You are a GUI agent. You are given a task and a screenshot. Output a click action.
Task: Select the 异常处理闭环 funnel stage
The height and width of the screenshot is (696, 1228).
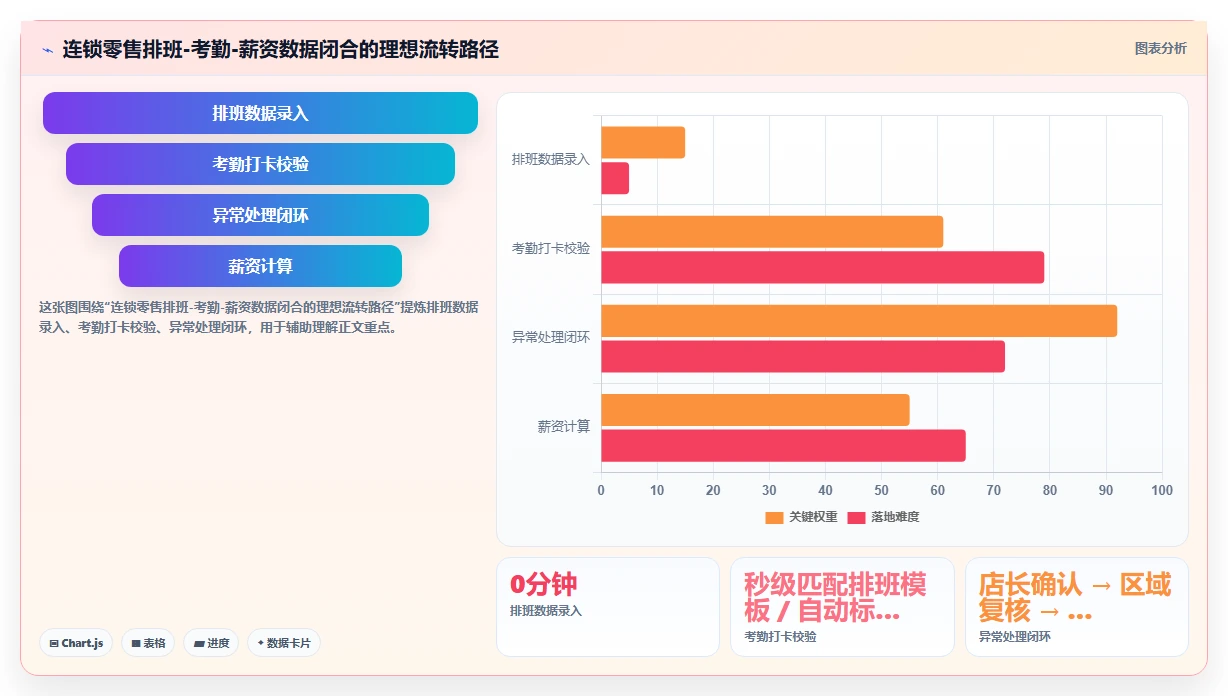(x=260, y=215)
